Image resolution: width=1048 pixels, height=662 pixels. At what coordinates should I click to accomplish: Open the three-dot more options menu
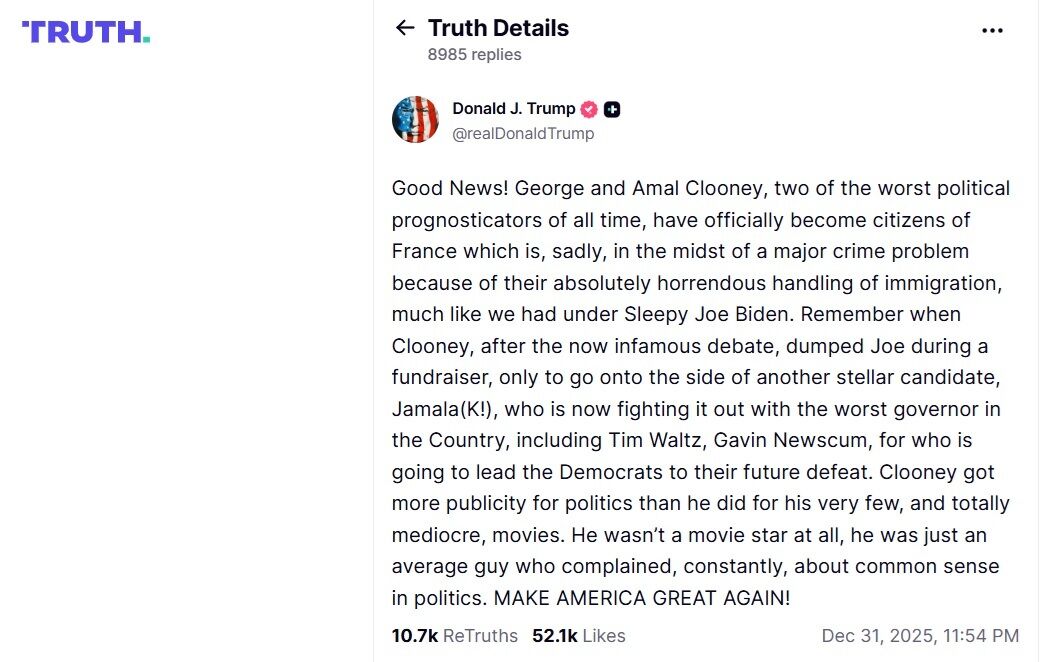[991, 30]
